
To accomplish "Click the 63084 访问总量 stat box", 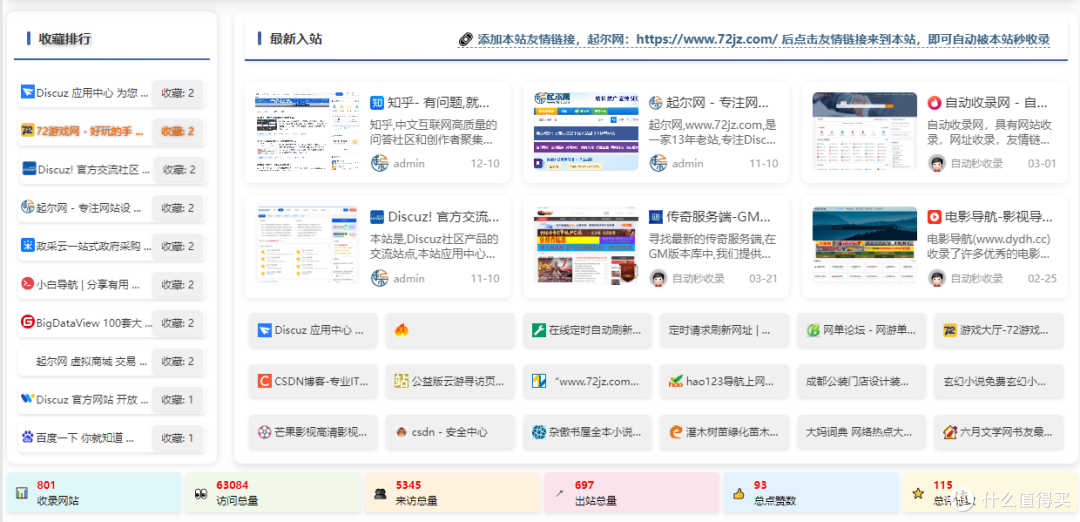I will (272, 493).
